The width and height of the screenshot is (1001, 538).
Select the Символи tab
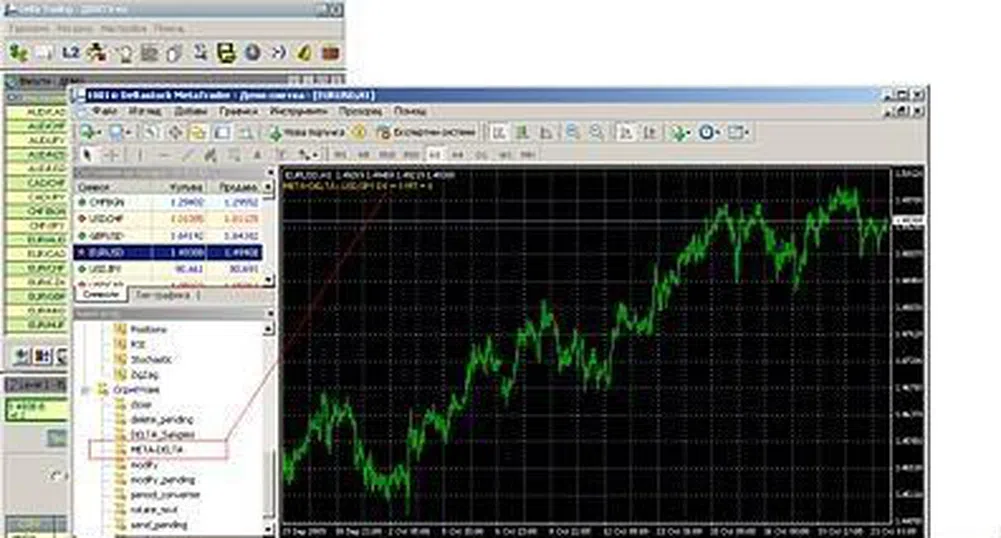point(101,294)
